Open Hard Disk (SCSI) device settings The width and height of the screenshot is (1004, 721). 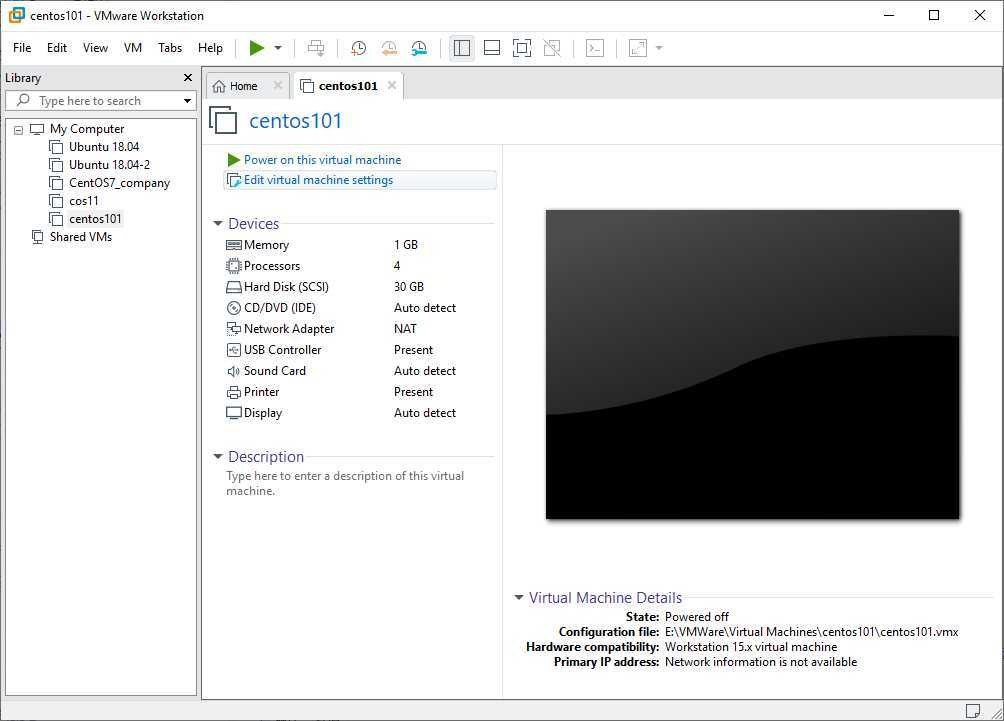point(286,287)
